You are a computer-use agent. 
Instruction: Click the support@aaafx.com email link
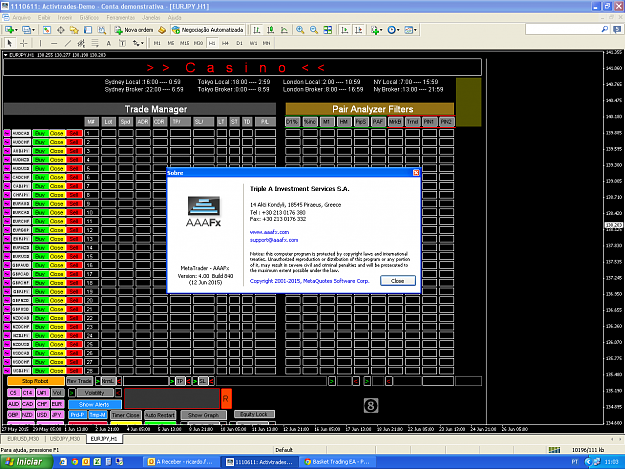tap(274, 240)
